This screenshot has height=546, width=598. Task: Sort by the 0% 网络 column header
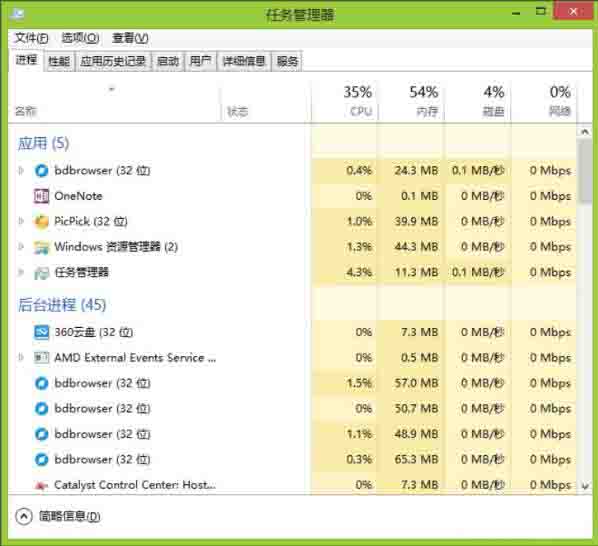(543, 101)
